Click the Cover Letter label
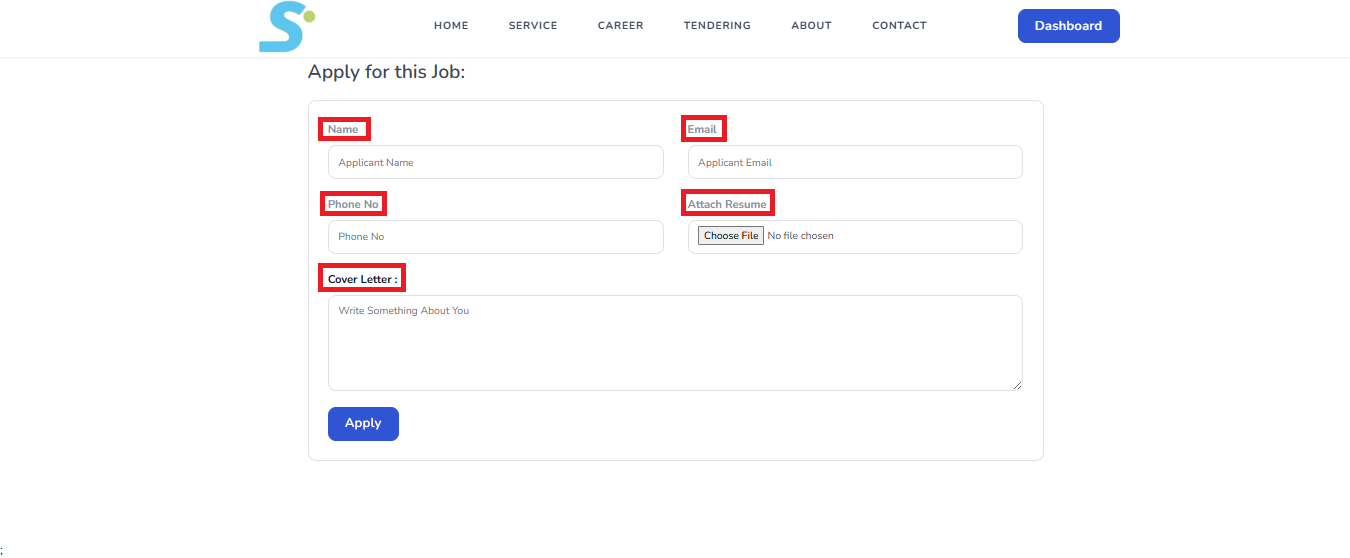Image resolution: width=1350 pixels, height=558 pixels. pyautogui.click(x=362, y=279)
